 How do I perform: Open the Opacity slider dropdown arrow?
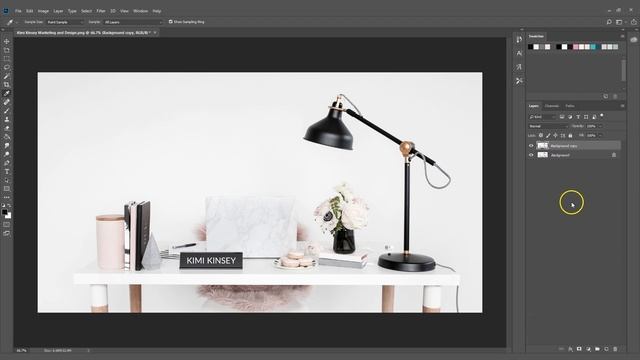point(600,126)
